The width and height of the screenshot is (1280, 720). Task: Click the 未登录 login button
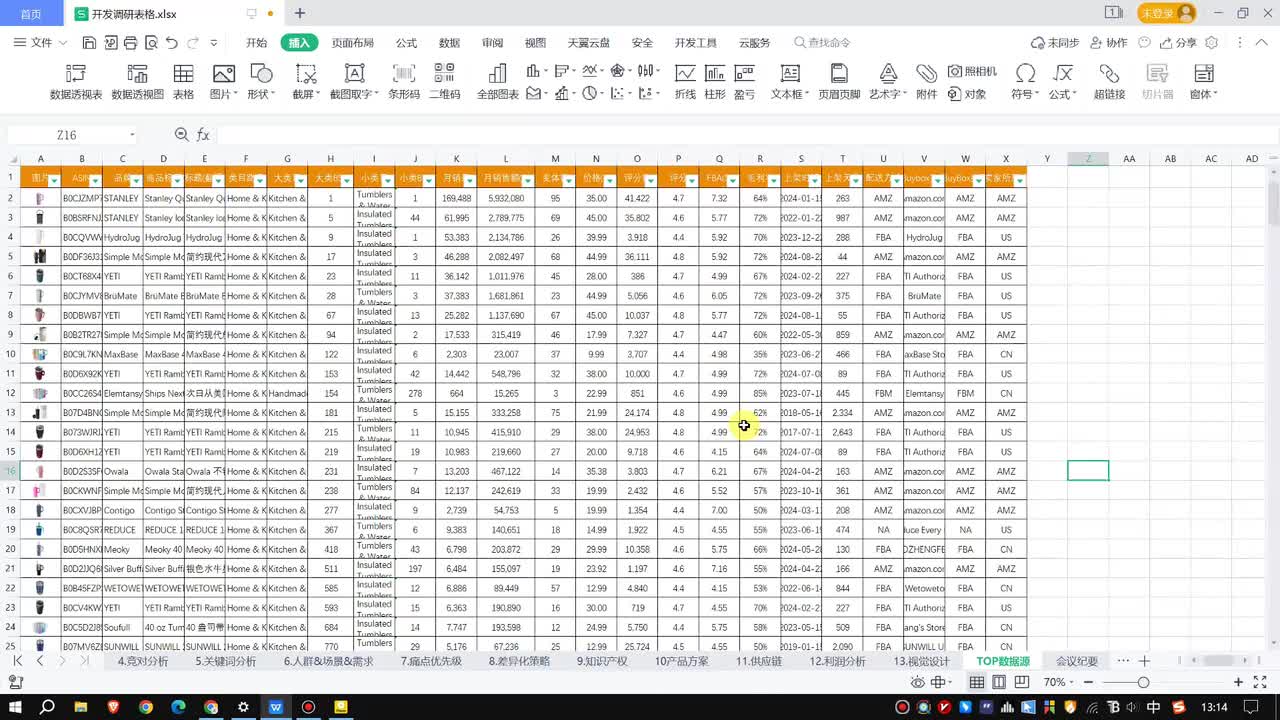pyautogui.click(x=1166, y=13)
